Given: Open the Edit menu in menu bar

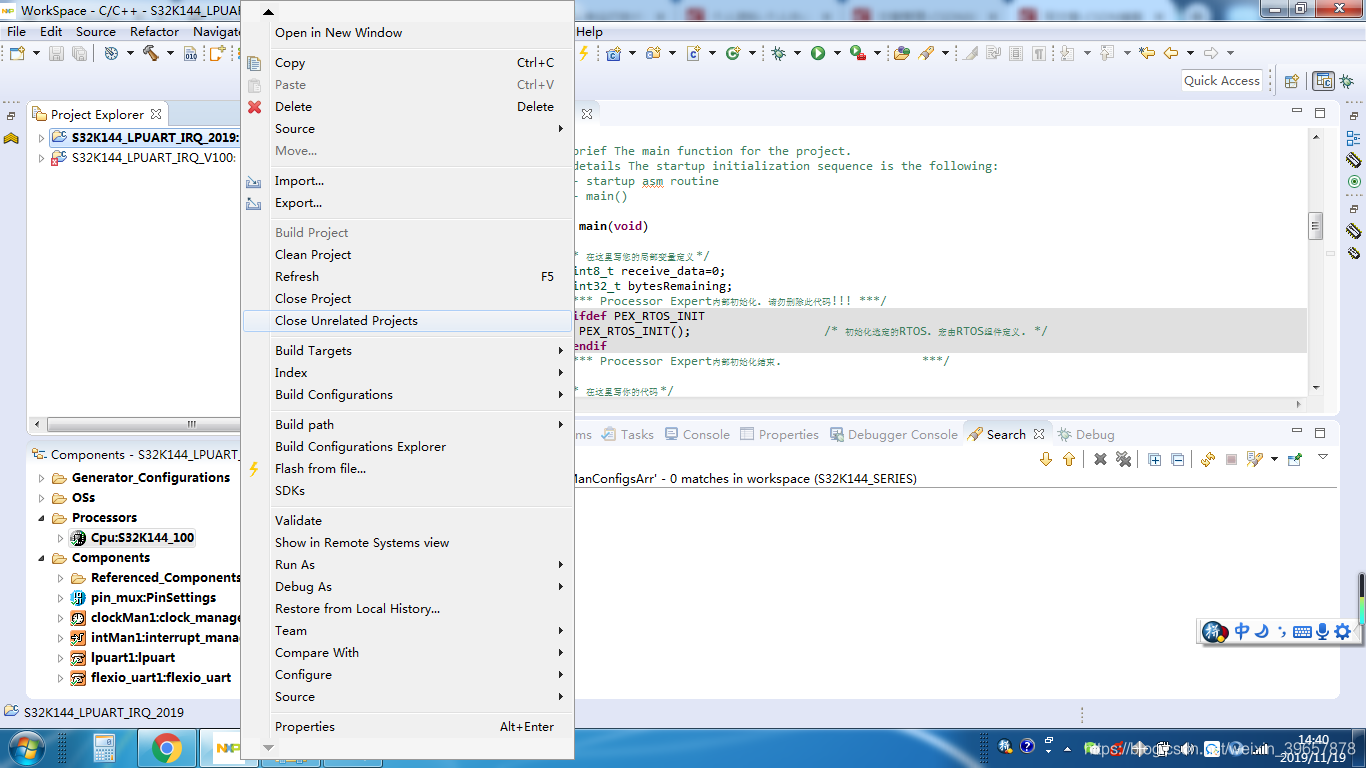Looking at the screenshot, I should click(x=51, y=31).
